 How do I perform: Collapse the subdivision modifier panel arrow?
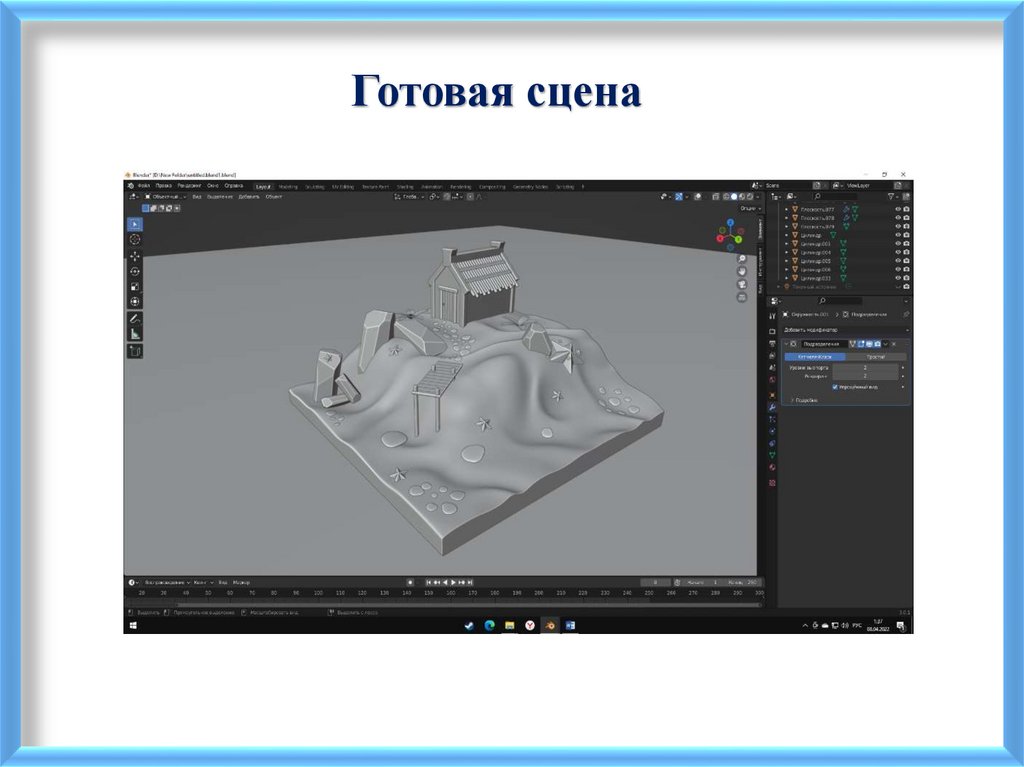[x=787, y=344]
